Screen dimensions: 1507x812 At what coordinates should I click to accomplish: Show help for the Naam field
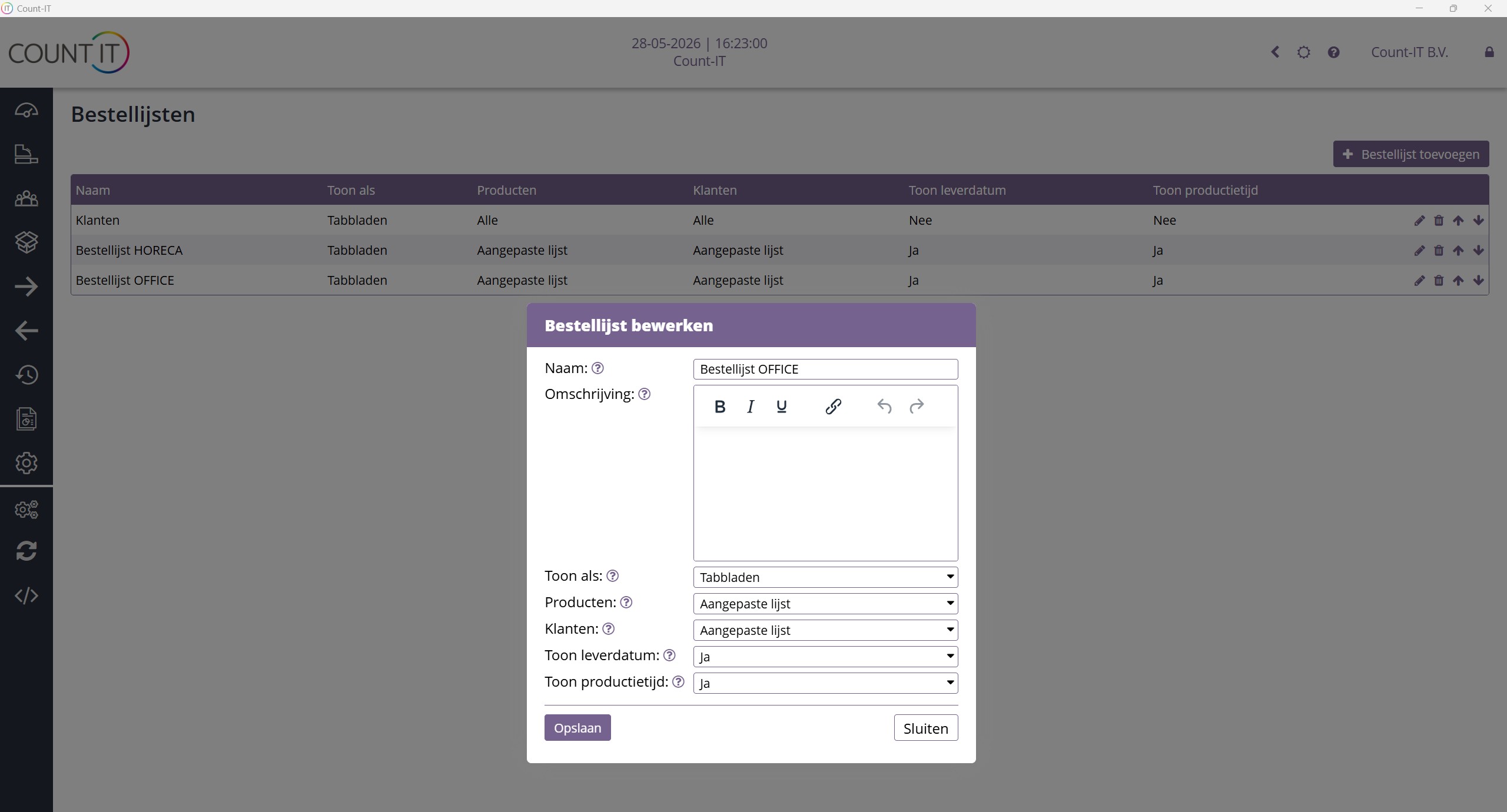pyautogui.click(x=598, y=368)
